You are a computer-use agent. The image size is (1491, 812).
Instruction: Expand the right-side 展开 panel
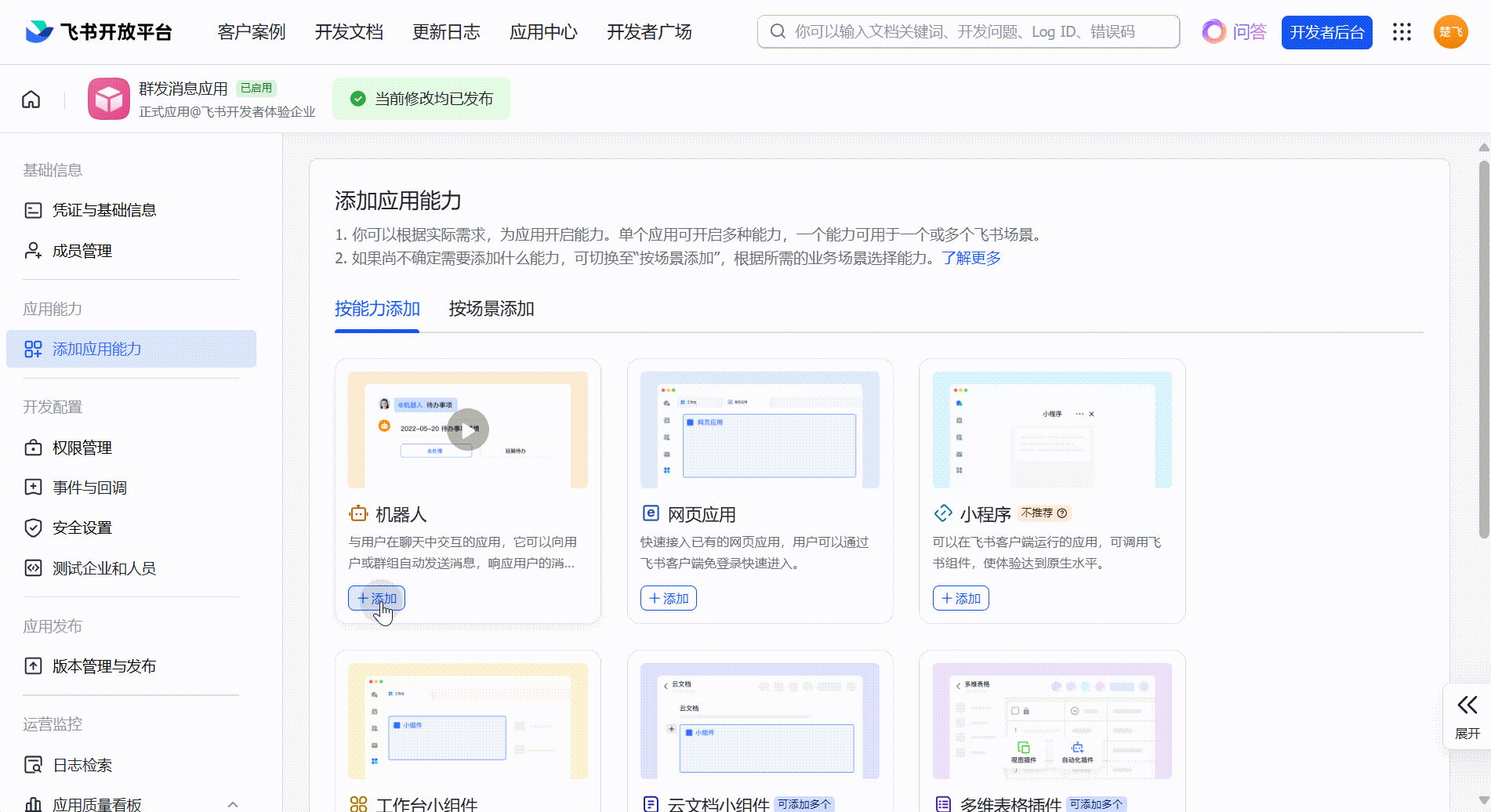click(x=1467, y=716)
